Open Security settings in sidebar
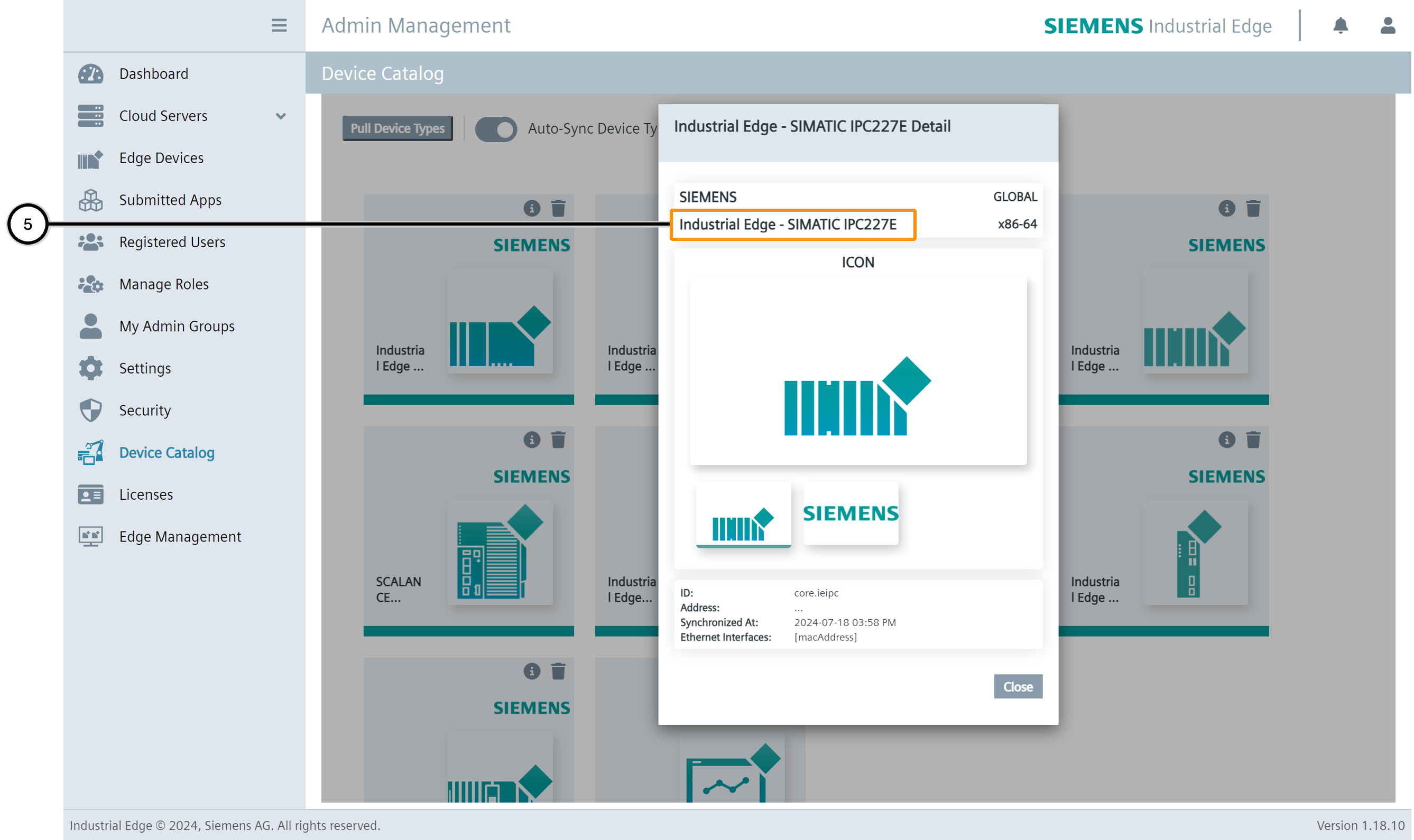 [144, 410]
